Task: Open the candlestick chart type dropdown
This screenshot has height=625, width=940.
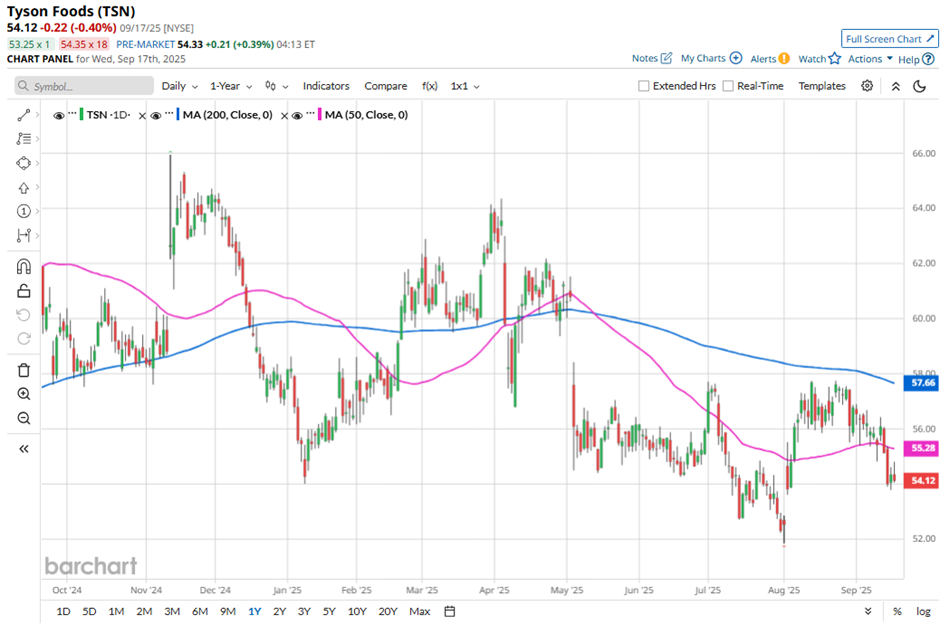Action: coord(276,86)
